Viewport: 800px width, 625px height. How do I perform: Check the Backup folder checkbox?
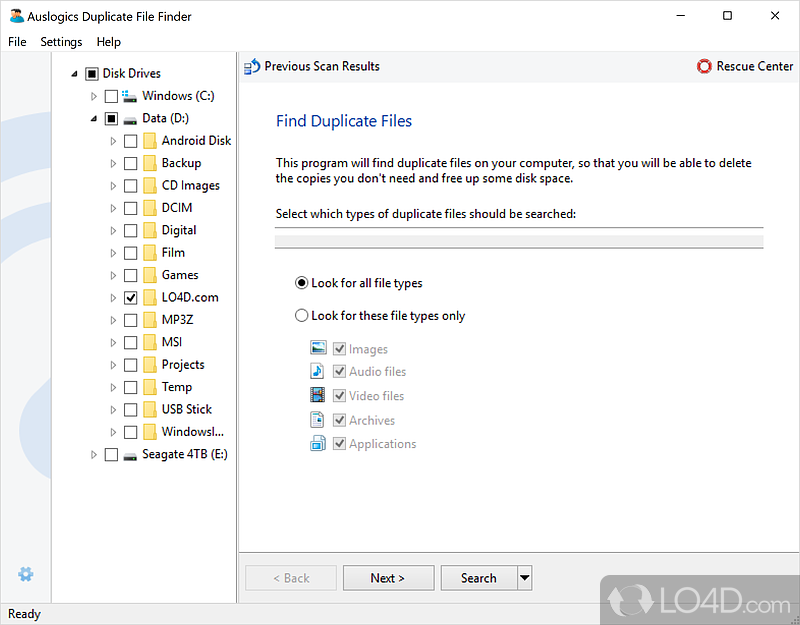coord(131,163)
